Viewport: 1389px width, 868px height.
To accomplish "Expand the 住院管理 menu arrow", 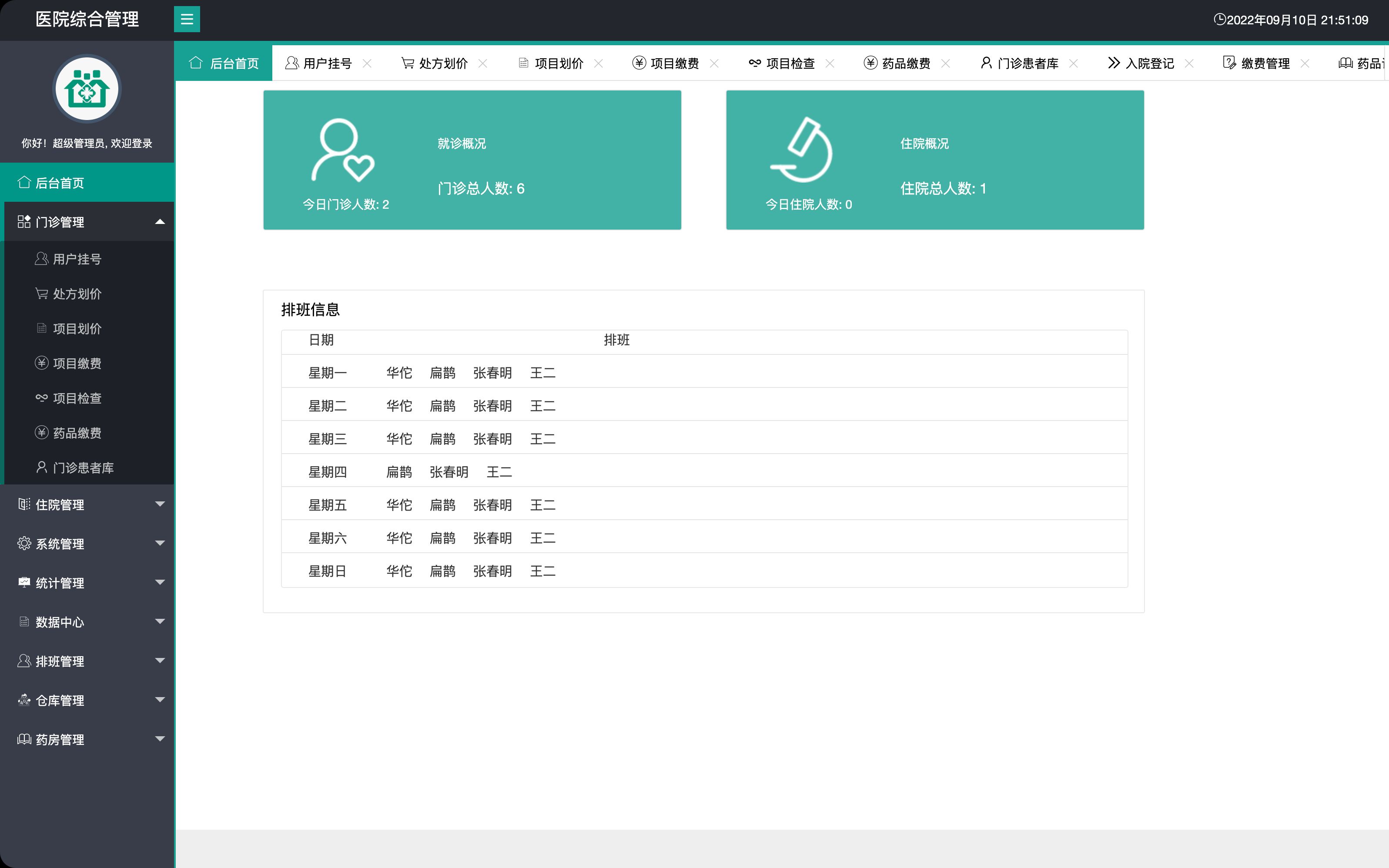I will 160,504.
